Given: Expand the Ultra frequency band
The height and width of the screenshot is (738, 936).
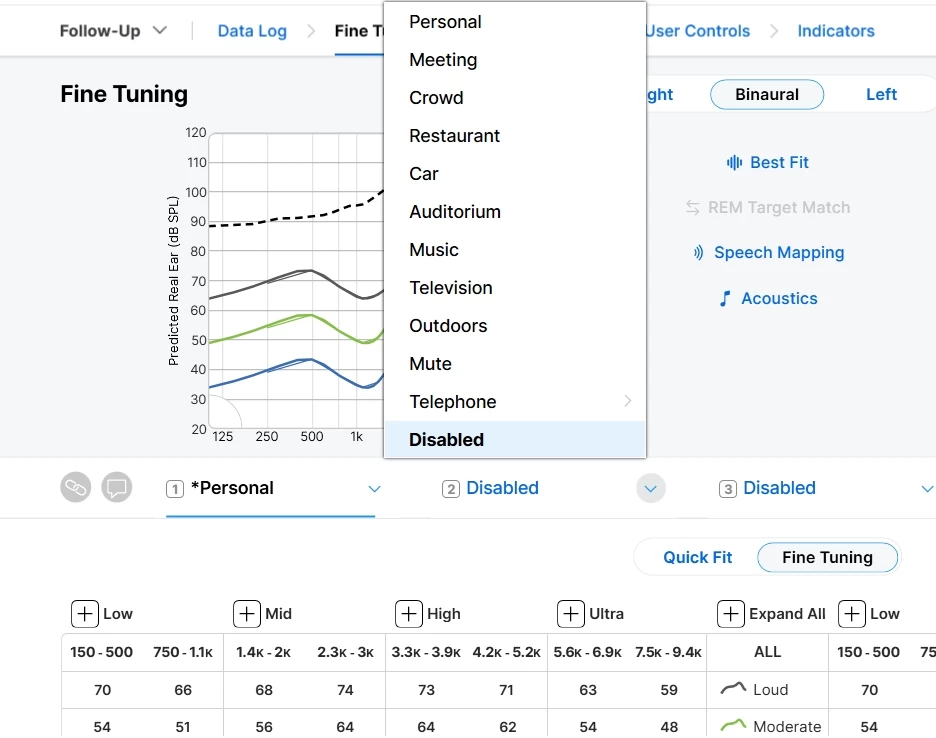Looking at the screenshot, I should [570, 613].
